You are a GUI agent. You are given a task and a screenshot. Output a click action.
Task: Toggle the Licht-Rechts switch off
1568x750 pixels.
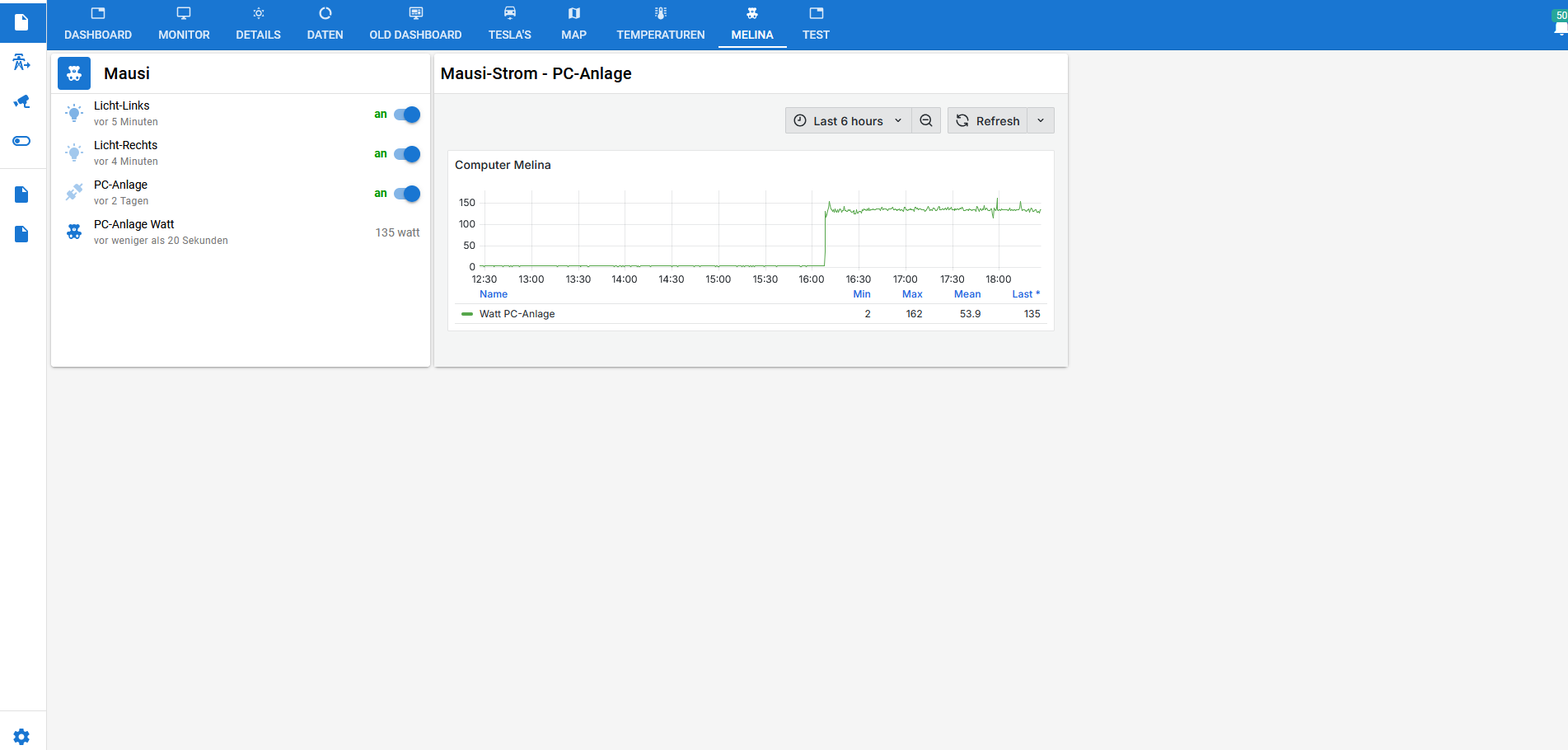[407, 154]
